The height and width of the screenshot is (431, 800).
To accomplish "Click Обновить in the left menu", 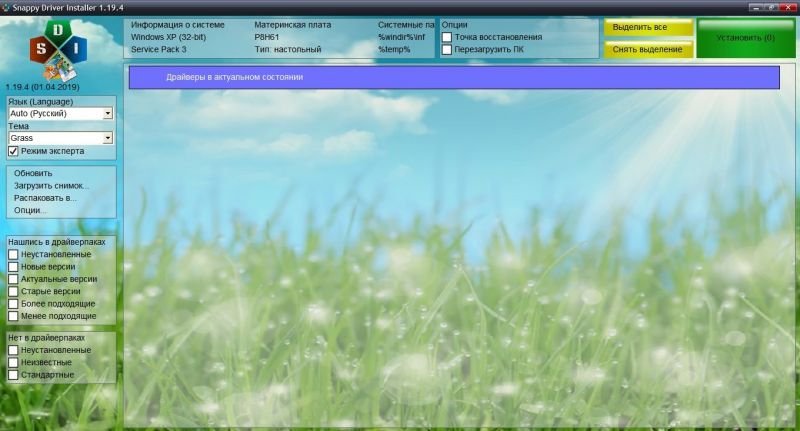I will (33, 173).
